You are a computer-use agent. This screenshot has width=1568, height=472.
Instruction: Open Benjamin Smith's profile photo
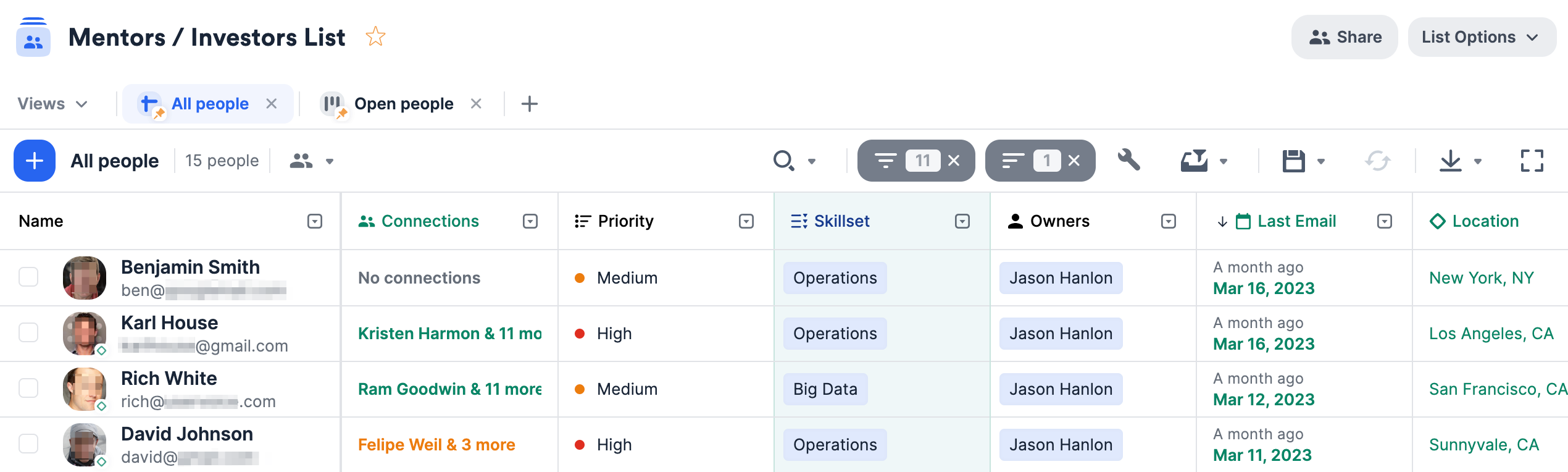(85, 278)
